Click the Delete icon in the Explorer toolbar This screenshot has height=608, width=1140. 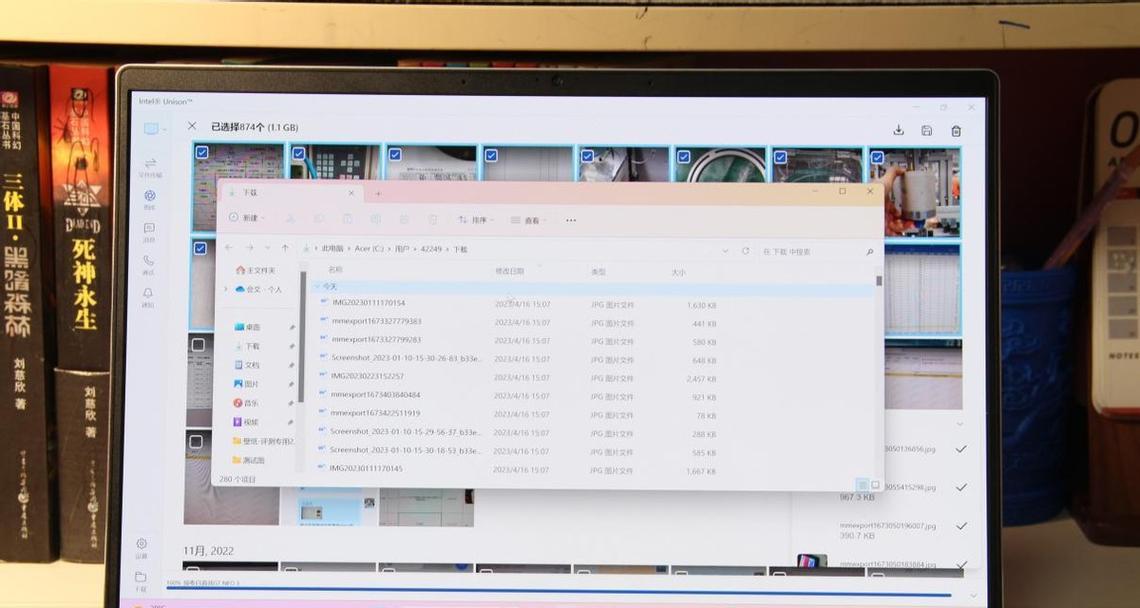coord(433,220)
